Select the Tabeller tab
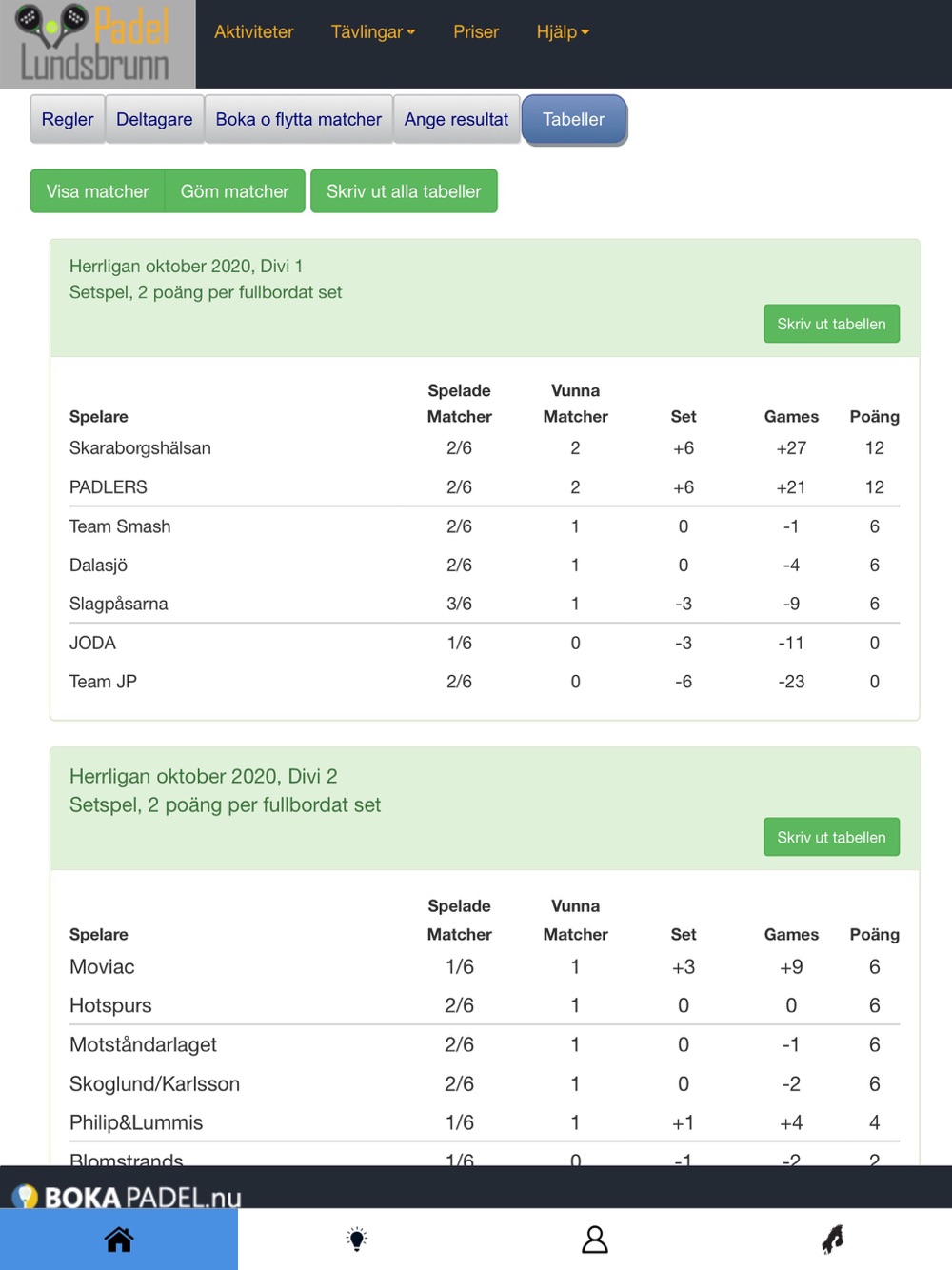This screenshot has height=1270, width=952. pyautogui.click(x=573, y=120)
